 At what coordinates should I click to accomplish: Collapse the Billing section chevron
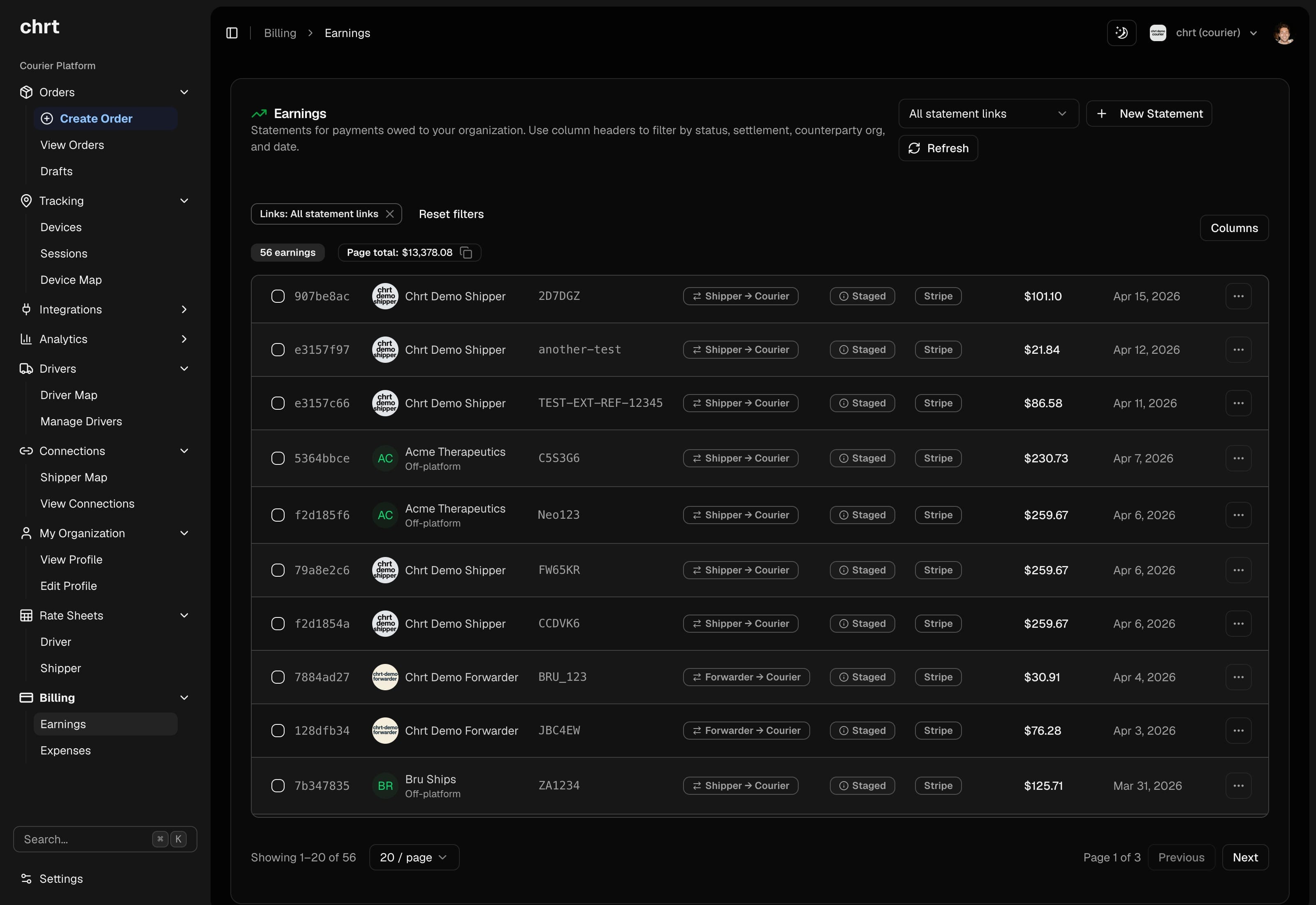(x=184, y=697)
